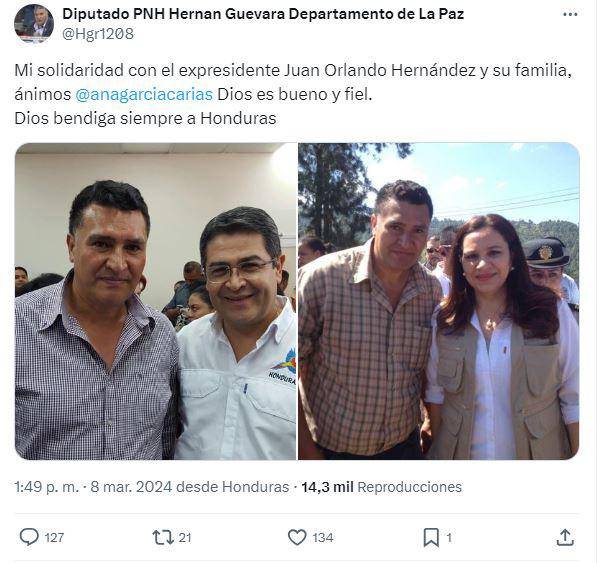Click the 21 reposts count
599x563 pixels.
(x=185, y=538)
